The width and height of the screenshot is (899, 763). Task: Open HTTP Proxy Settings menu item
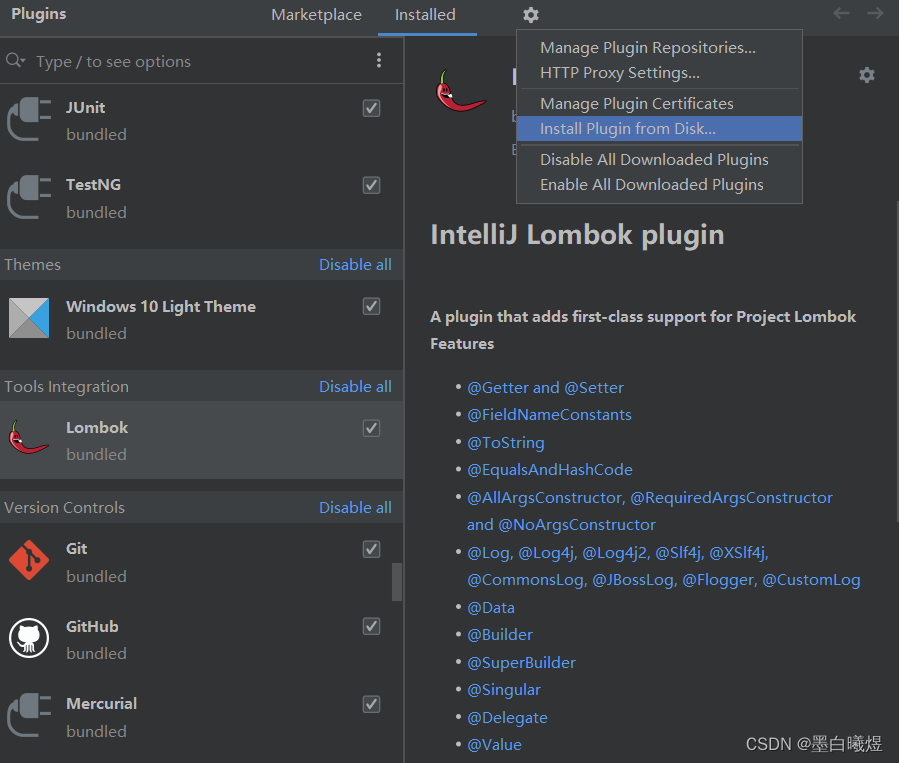point(659,73)
